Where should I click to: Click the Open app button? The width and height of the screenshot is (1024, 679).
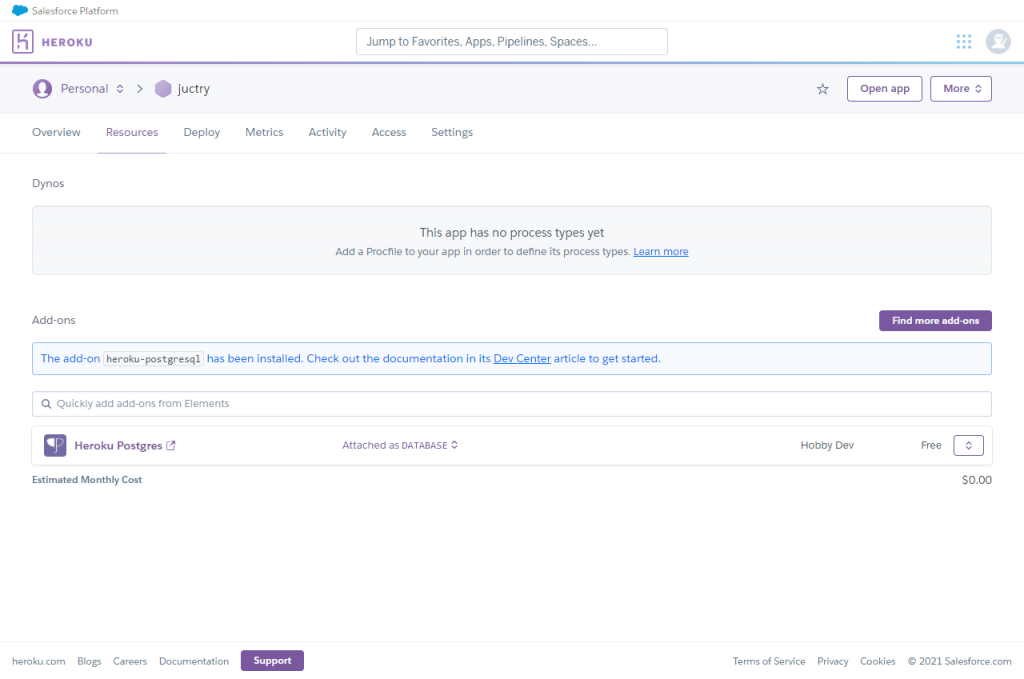pos(884,89)
